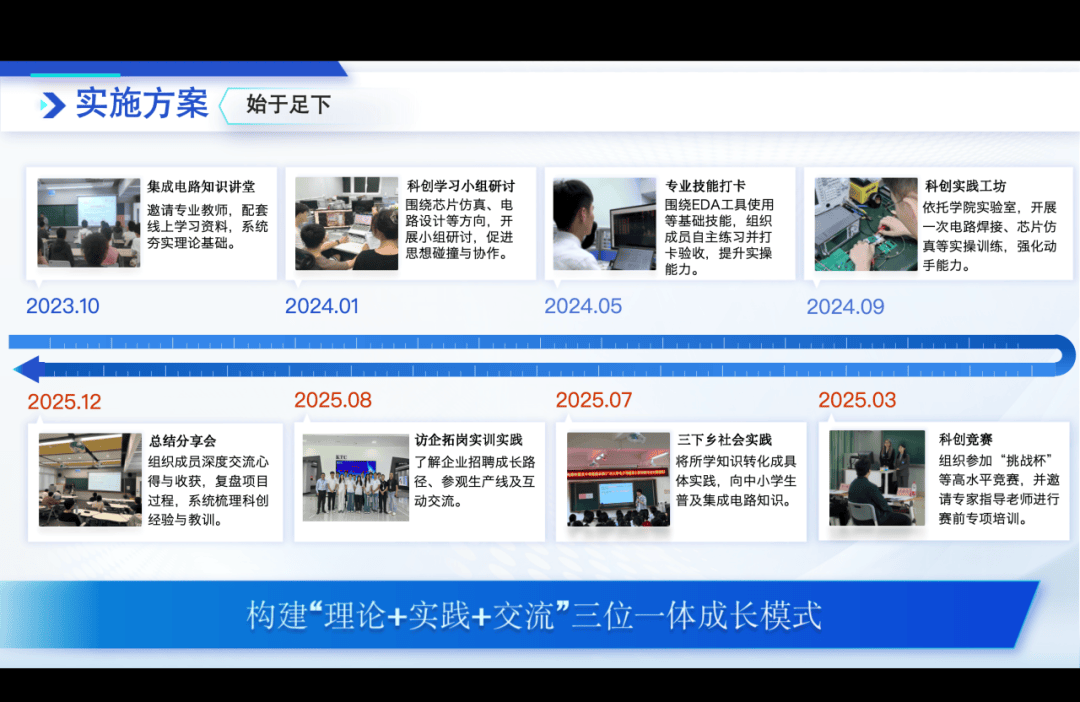Click the red 2025.12 date label
This screenshot has width=1080, height=702.
[64, 402]
